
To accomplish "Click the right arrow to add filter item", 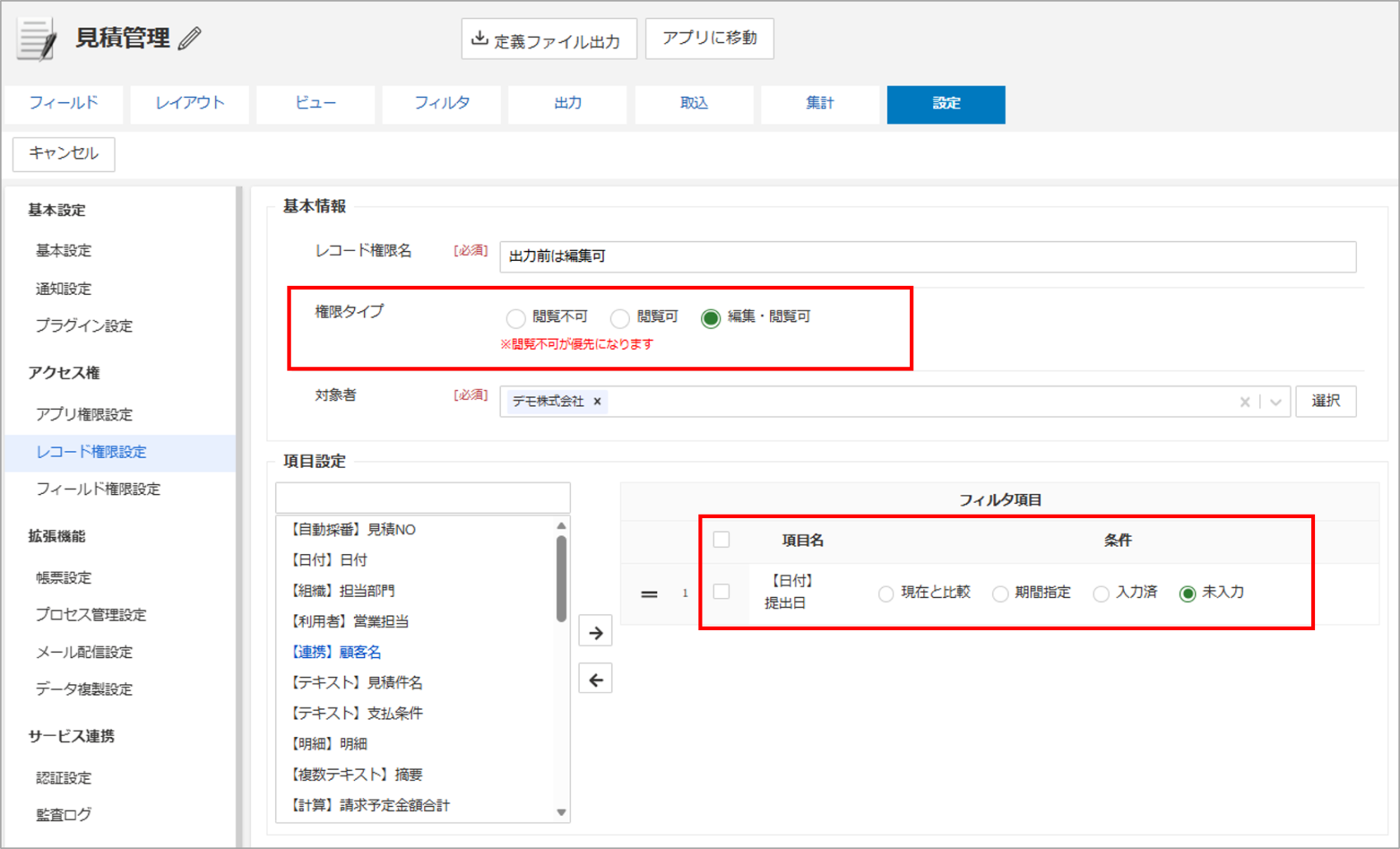I will [x=595, y=632].
